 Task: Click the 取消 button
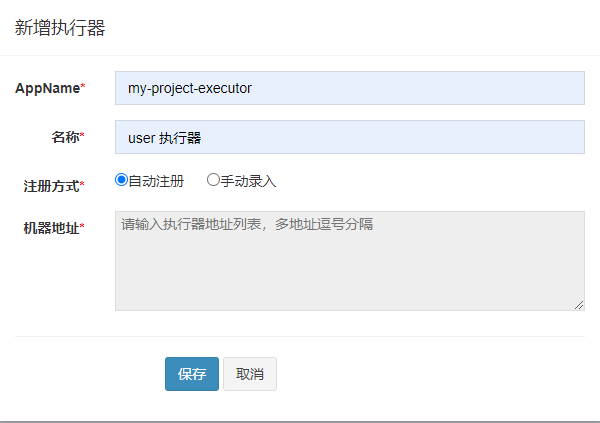250,374
